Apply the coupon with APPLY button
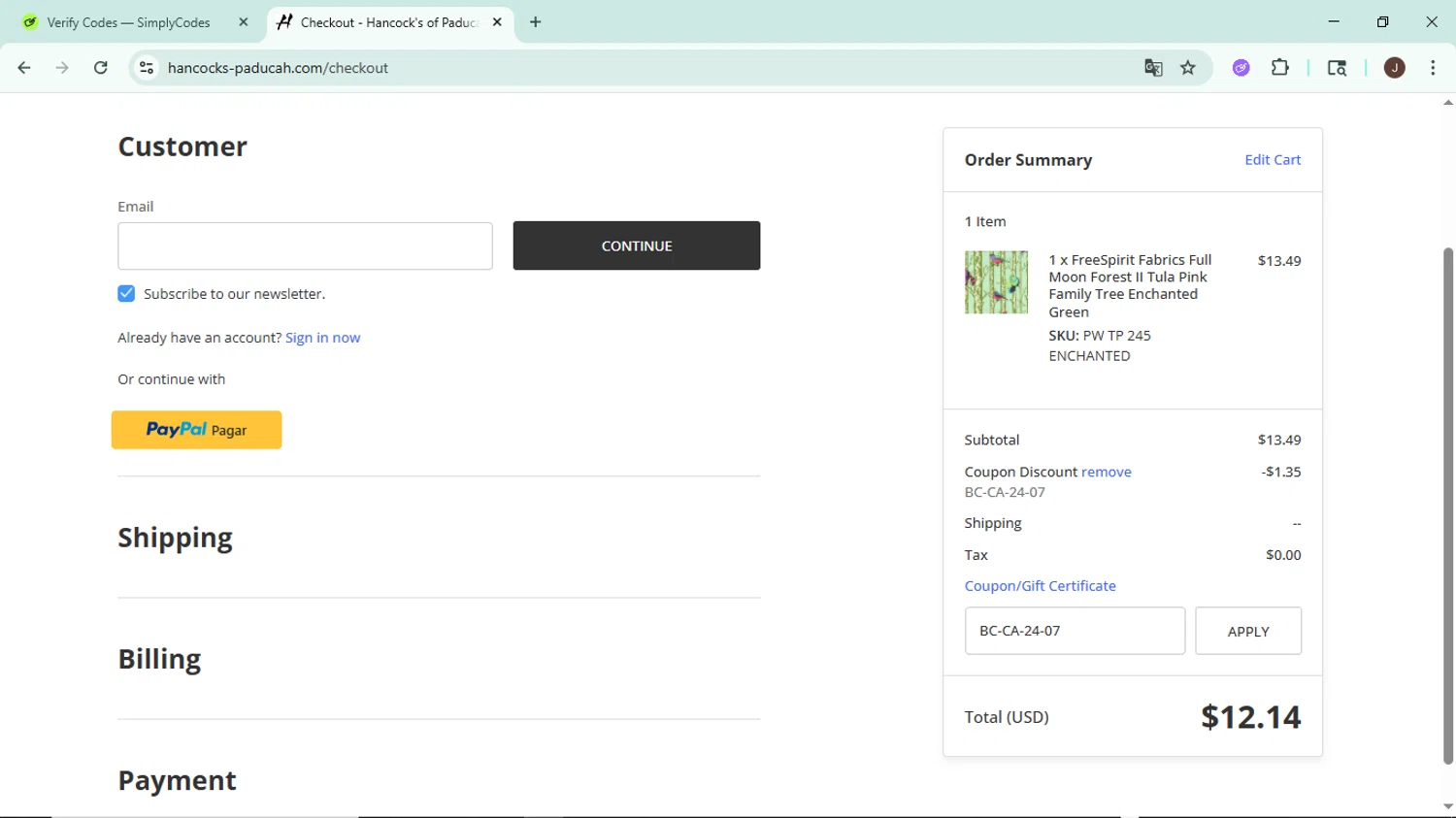This screenshot has height=818, width=1456. coord(1248,631)
